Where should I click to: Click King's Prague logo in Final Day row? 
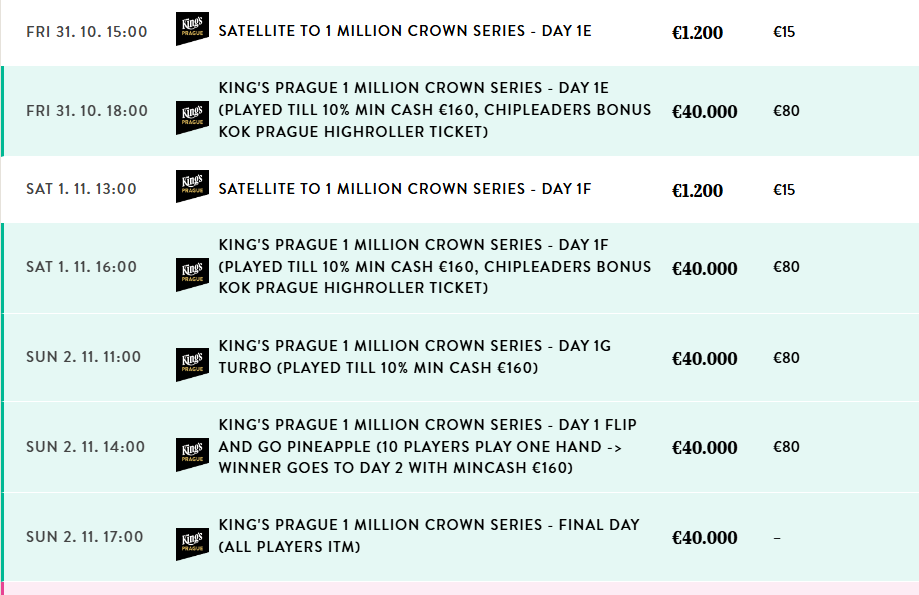[192, 544]
